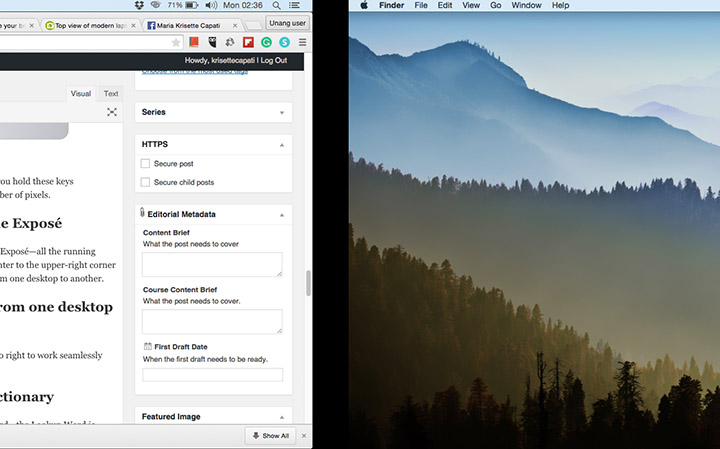Open the Window menu
This screenshot has width=720, height=449.
526,6
